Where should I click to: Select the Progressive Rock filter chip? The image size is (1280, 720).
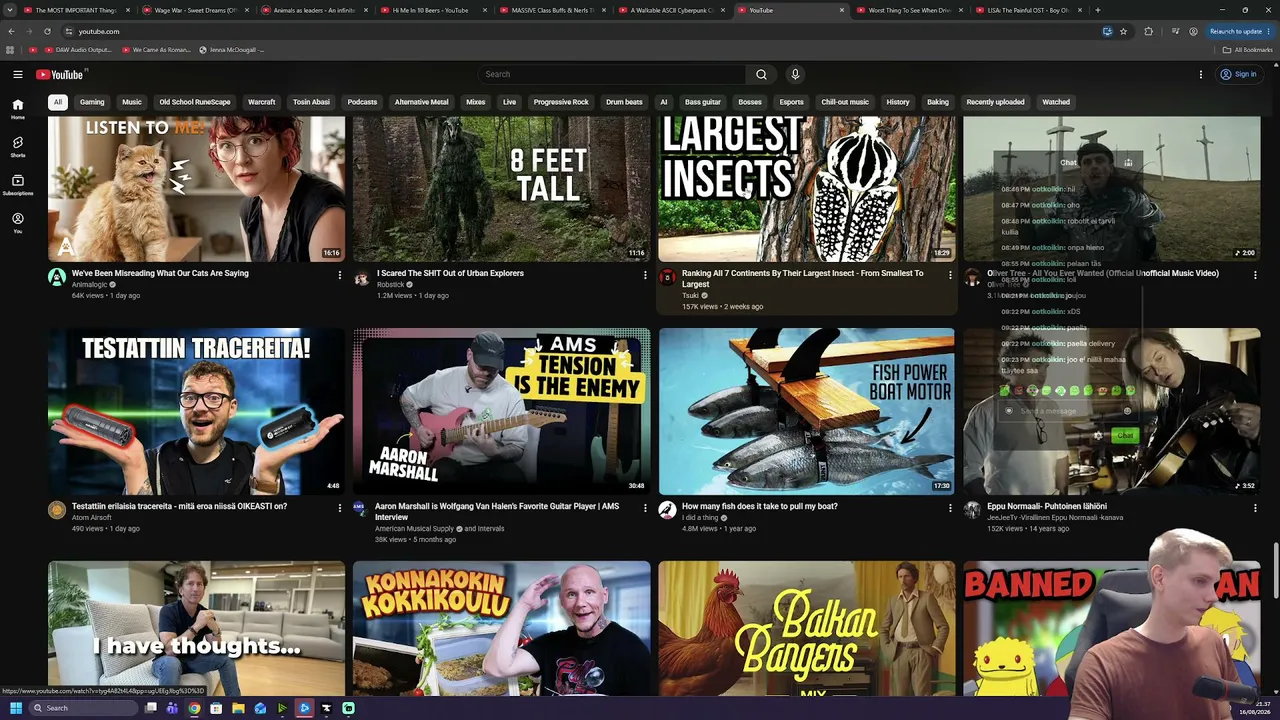(561, 102)
